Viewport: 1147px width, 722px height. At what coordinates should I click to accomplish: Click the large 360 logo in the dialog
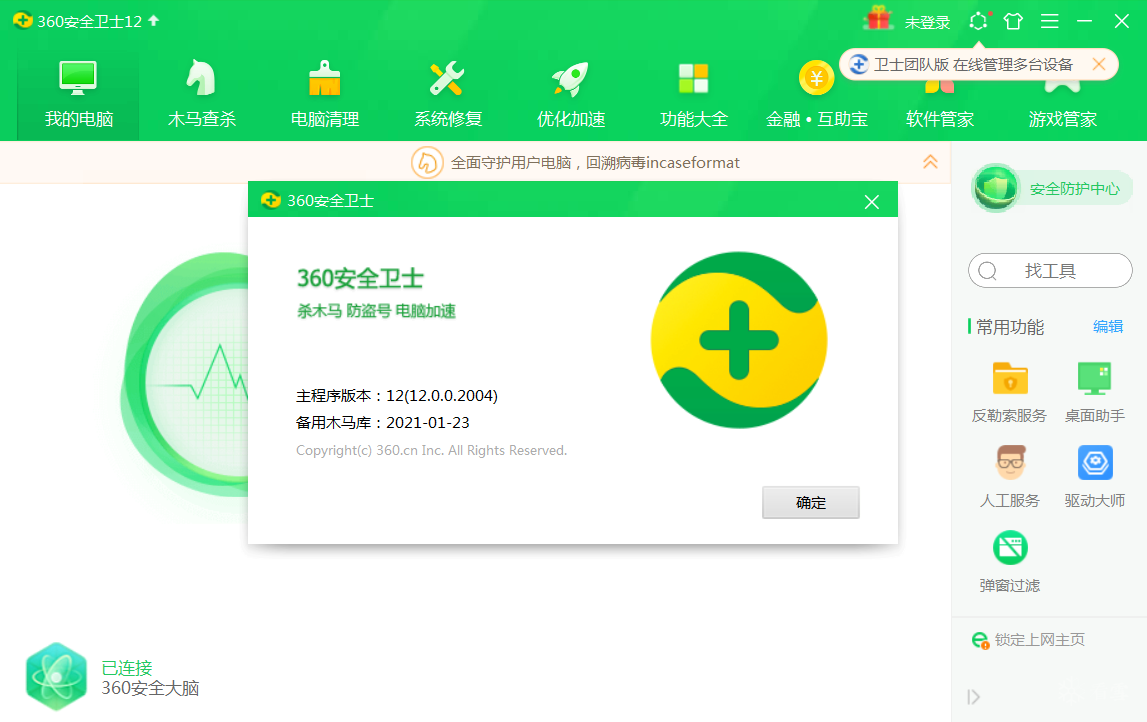click(739, 340)
